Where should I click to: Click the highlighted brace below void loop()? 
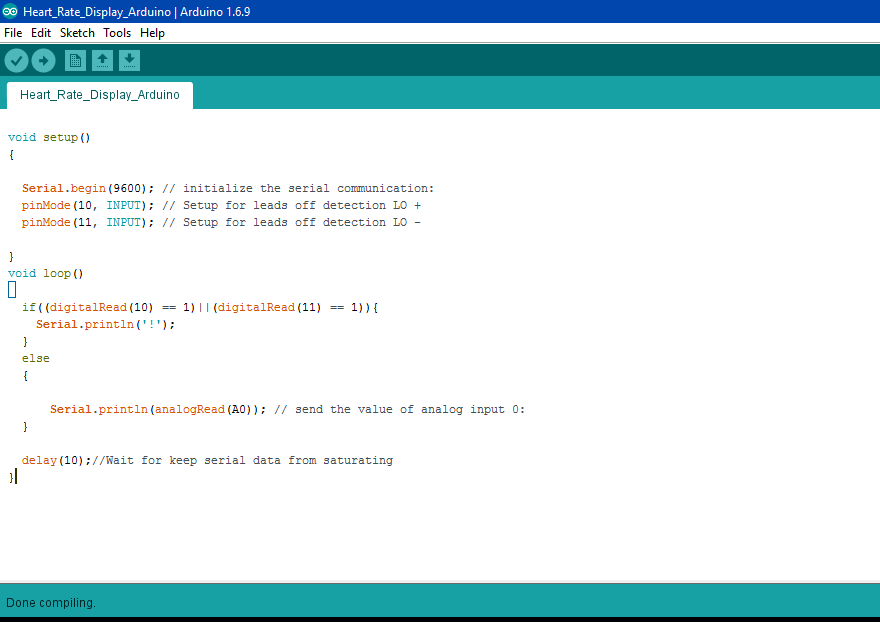[12, 290]
